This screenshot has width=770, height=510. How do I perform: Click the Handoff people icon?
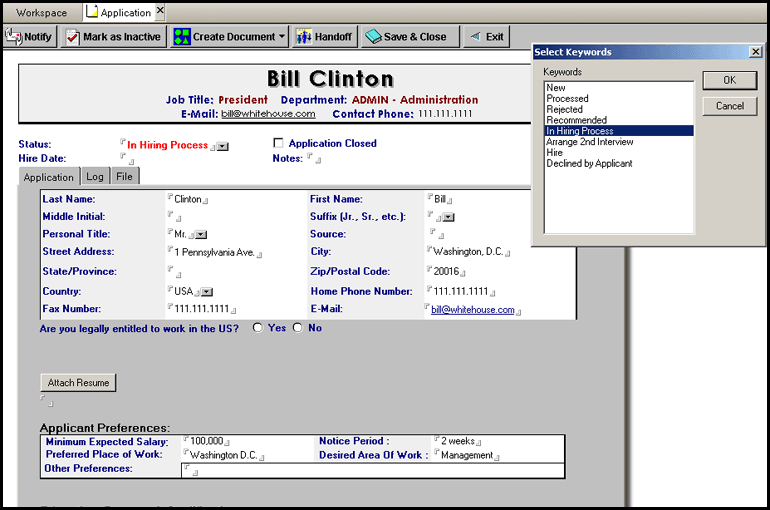[303, 37]
